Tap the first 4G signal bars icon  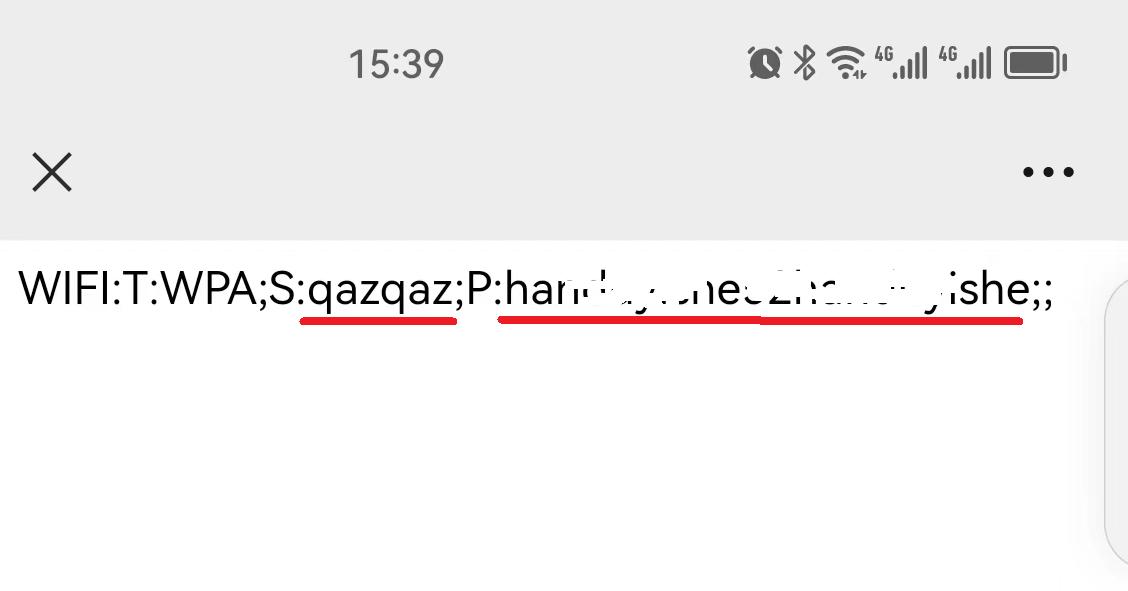click(900, 63)
